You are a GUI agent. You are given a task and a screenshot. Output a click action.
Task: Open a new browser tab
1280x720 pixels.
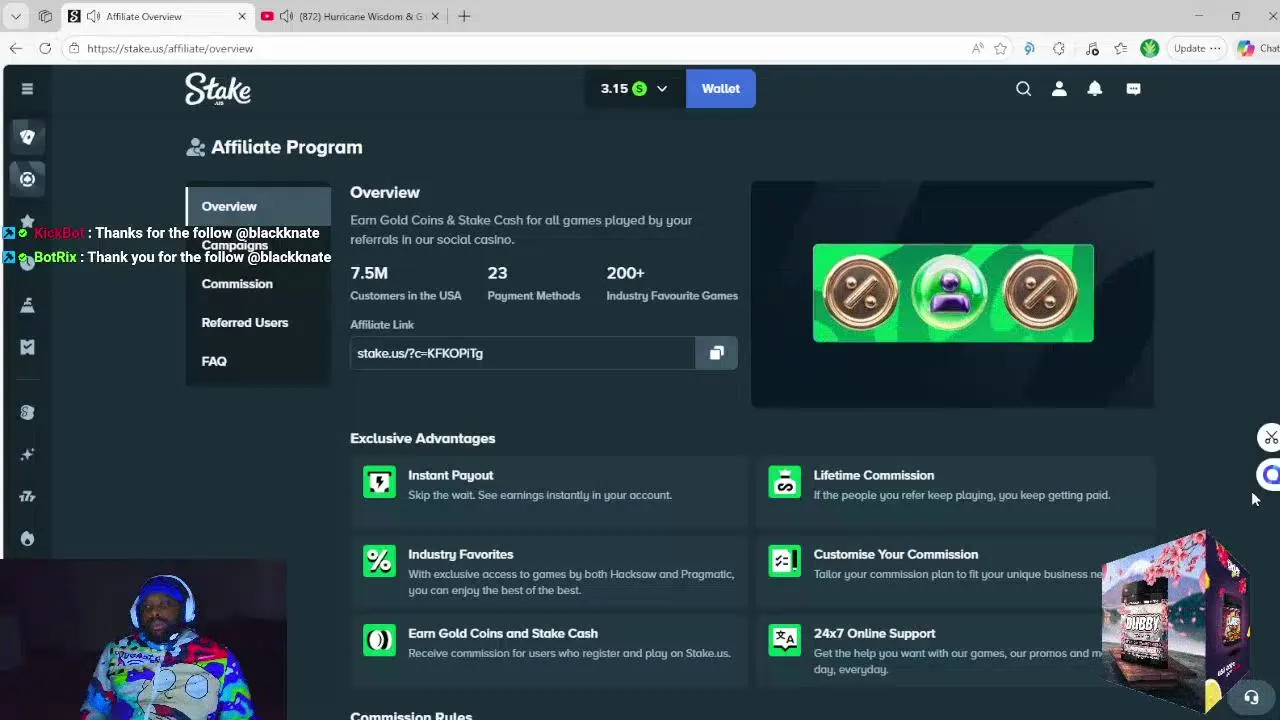464,16
